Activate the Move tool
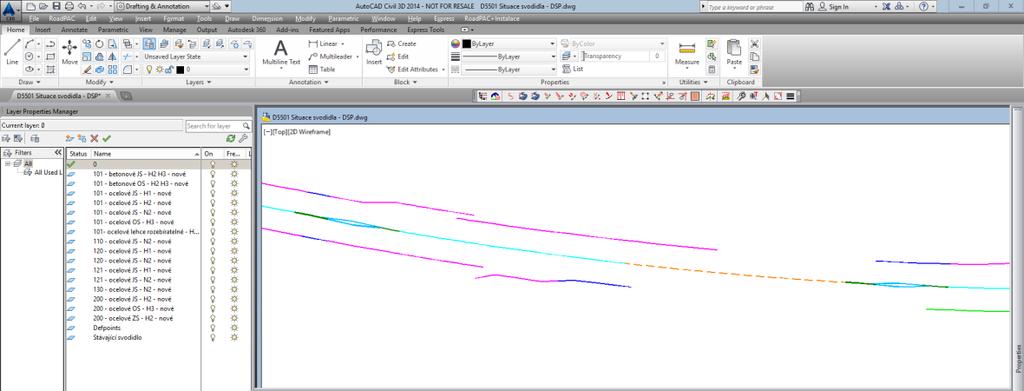 69,52
